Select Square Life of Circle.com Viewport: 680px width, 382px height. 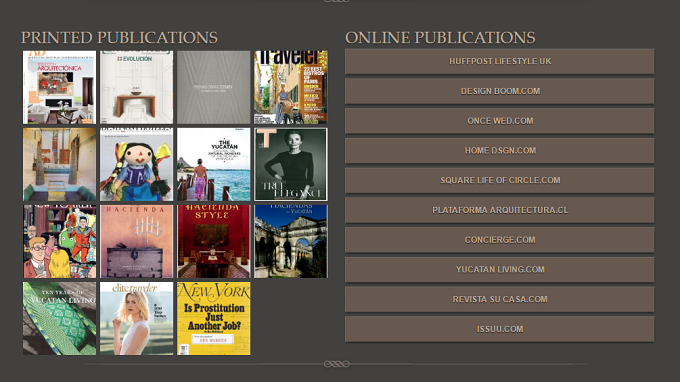click(500, 180)
